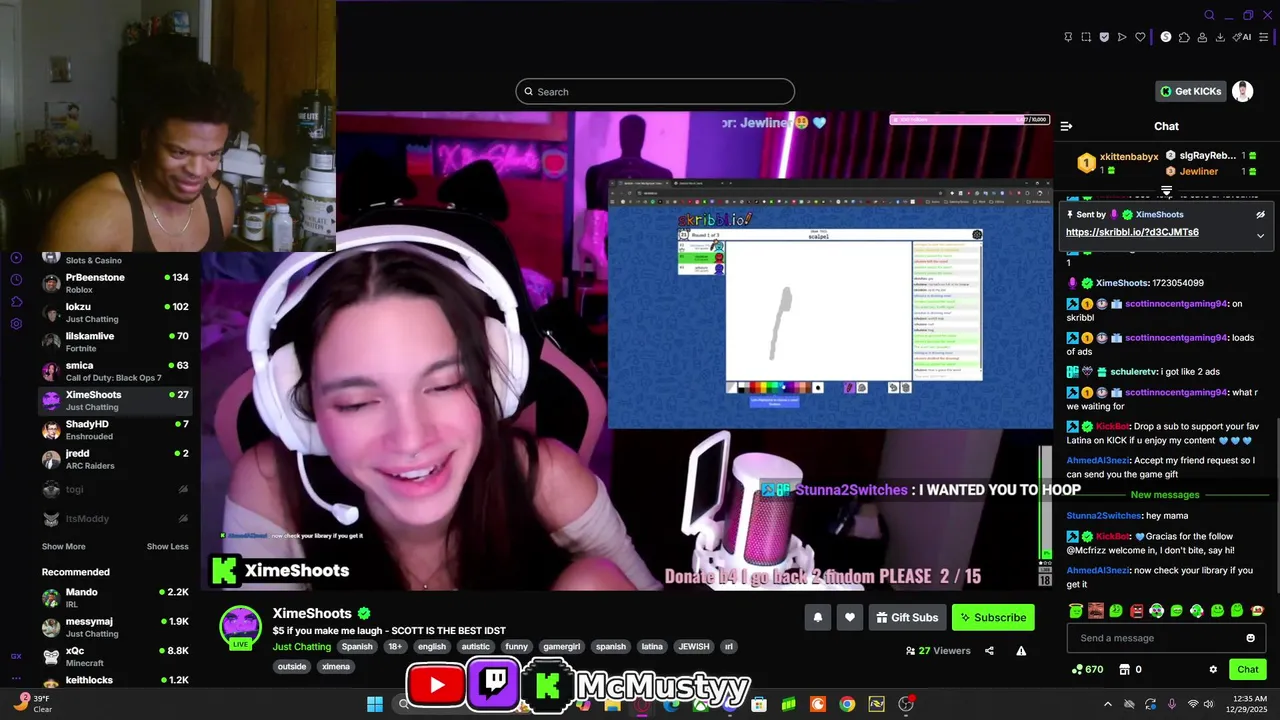The width and height of the screenshot is (1280, 720).
Task: Open the ad blocker shield icon
Action: pyautogui.click(x=1104, y=37)
